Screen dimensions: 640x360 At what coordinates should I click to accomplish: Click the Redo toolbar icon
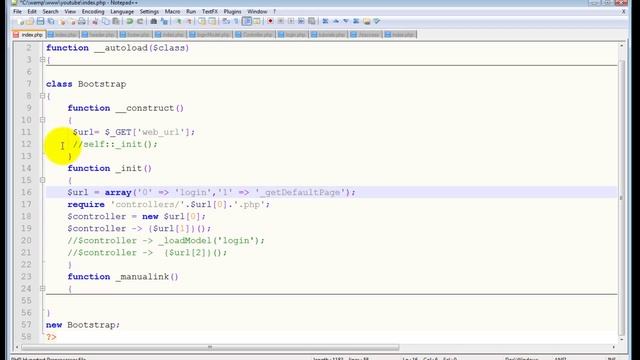140,21
